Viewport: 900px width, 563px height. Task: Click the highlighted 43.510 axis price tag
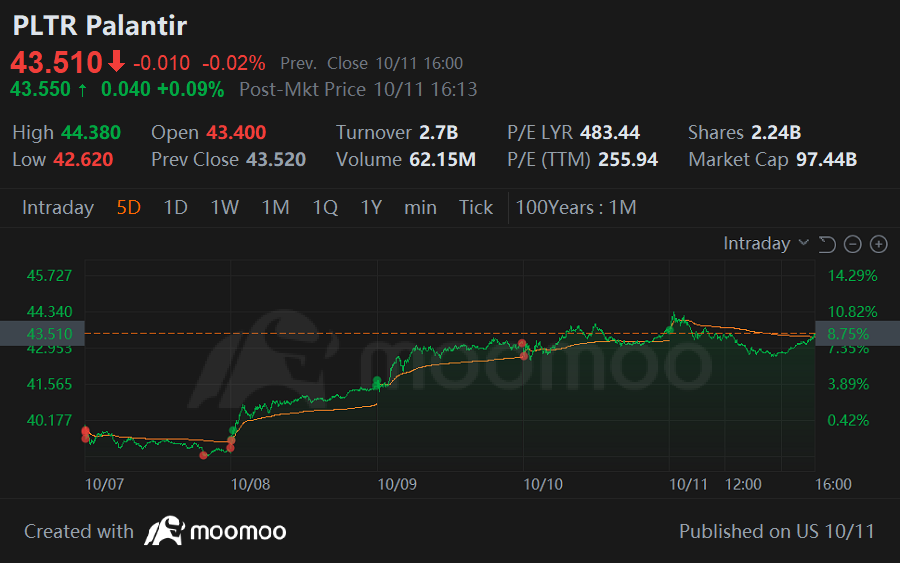[x=42, y=333]
